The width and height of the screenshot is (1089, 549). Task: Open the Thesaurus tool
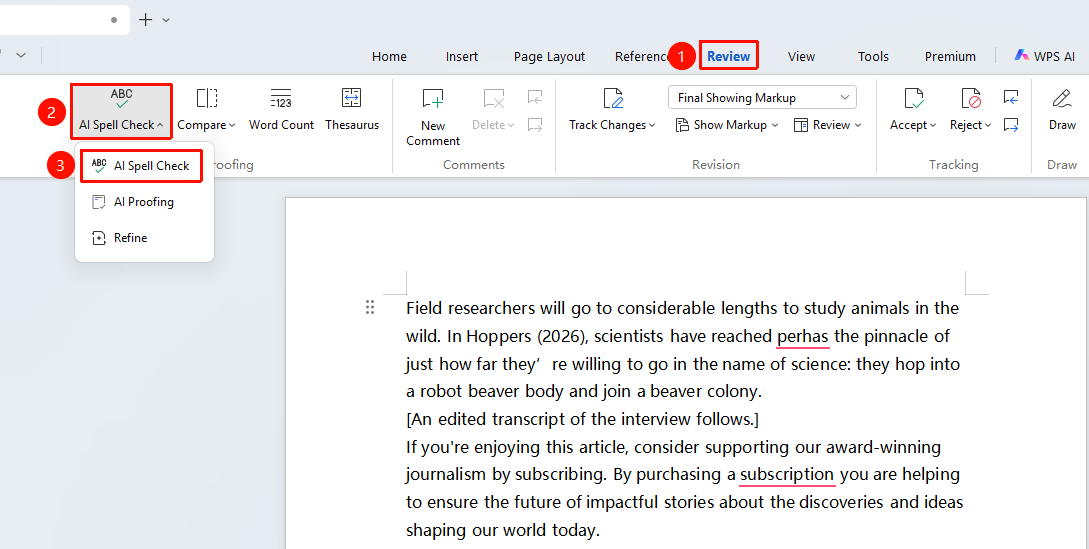click(352, 110)
